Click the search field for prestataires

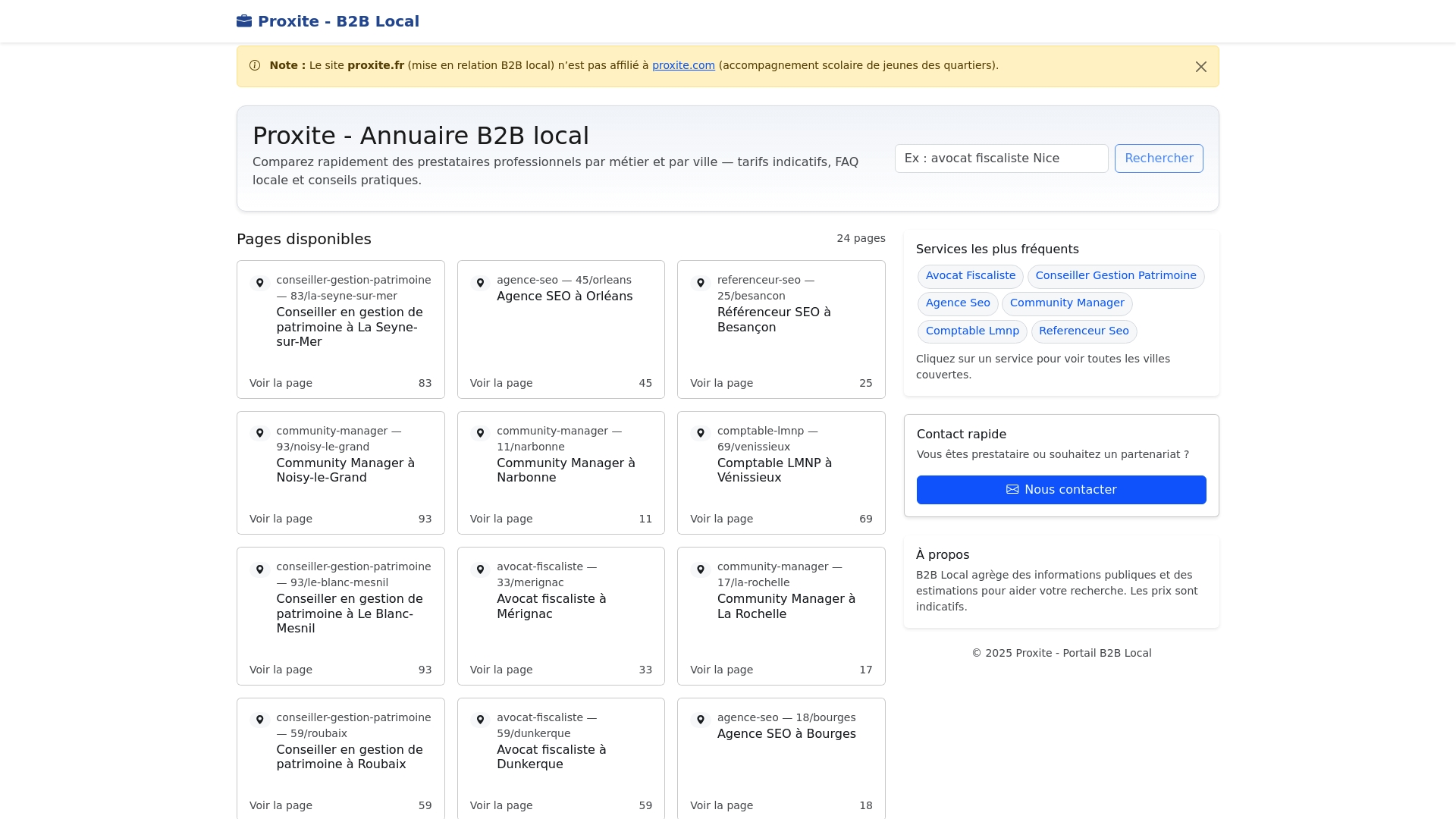click(x=1001, y=158)
